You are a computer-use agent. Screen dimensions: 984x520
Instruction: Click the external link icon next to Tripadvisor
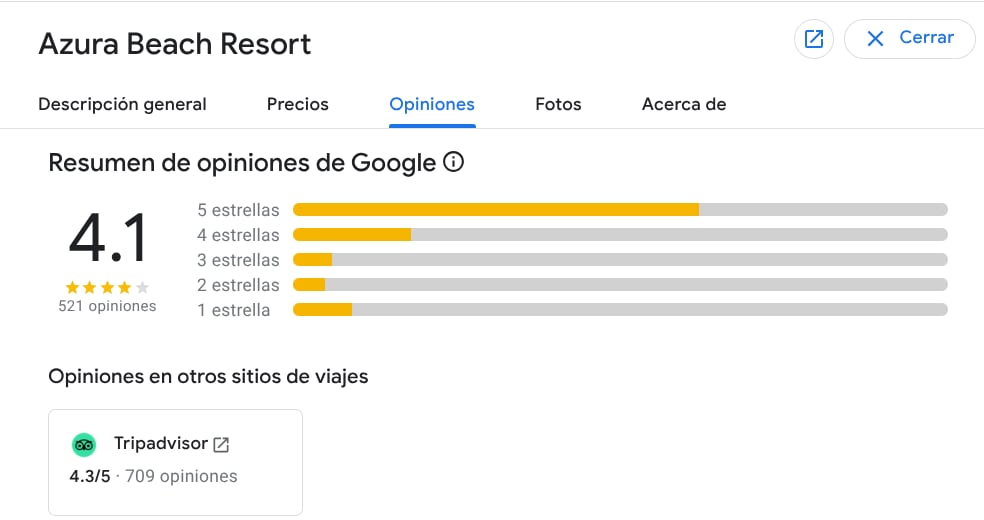tap(221, 445)
